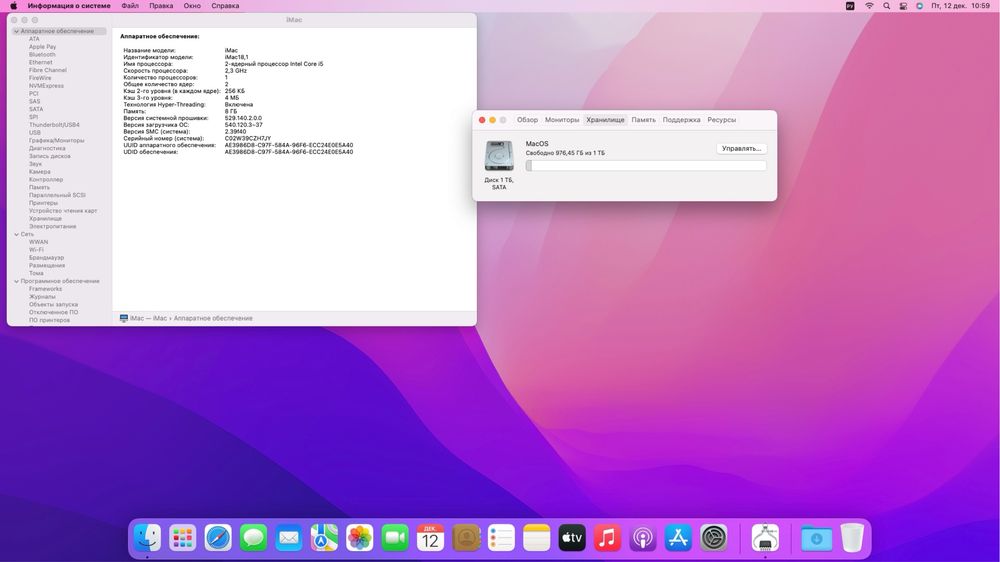Switch to the Поддержка tab
This screenshot has height=562, width=1000.
click(681, 120)
